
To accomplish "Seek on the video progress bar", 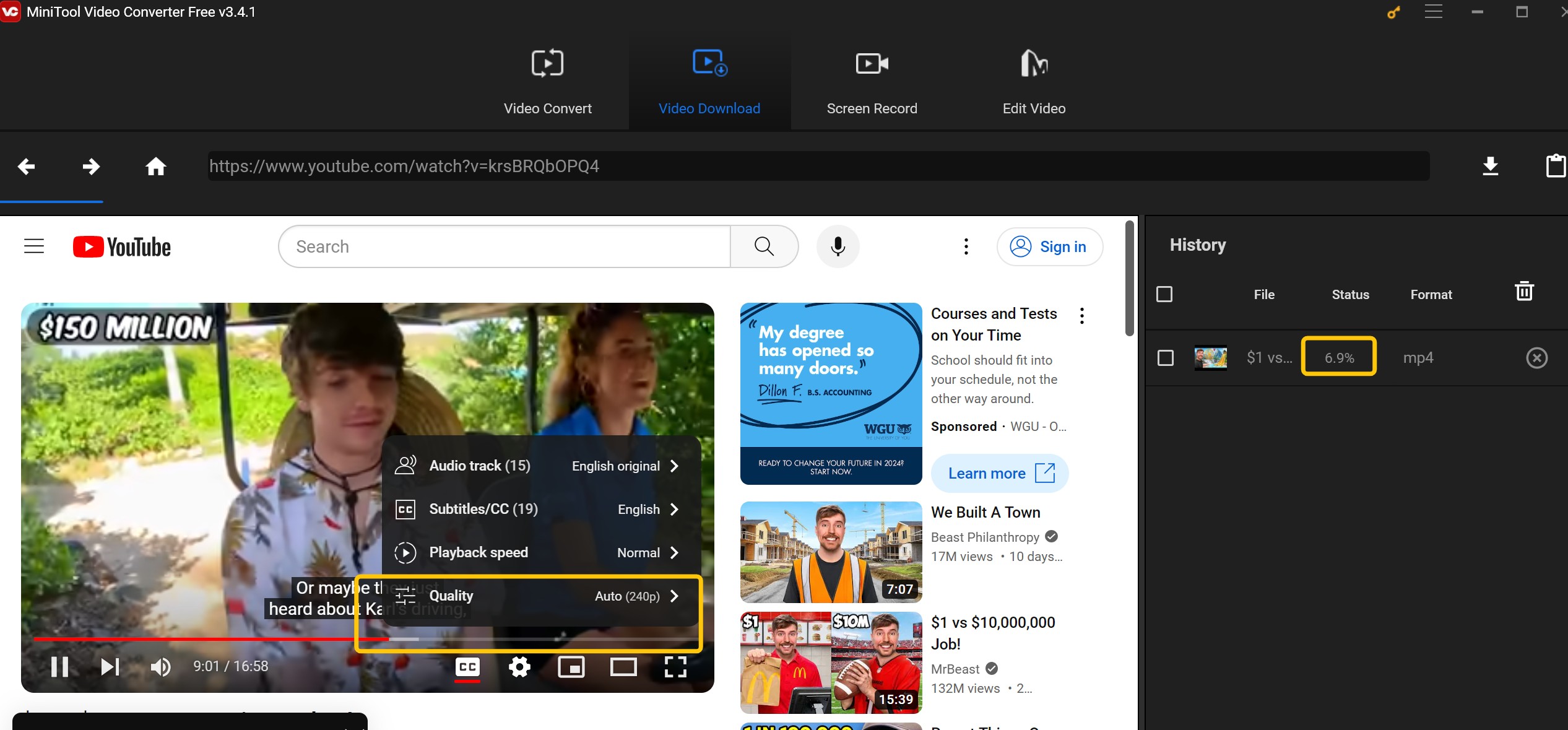I will (366, 638).
